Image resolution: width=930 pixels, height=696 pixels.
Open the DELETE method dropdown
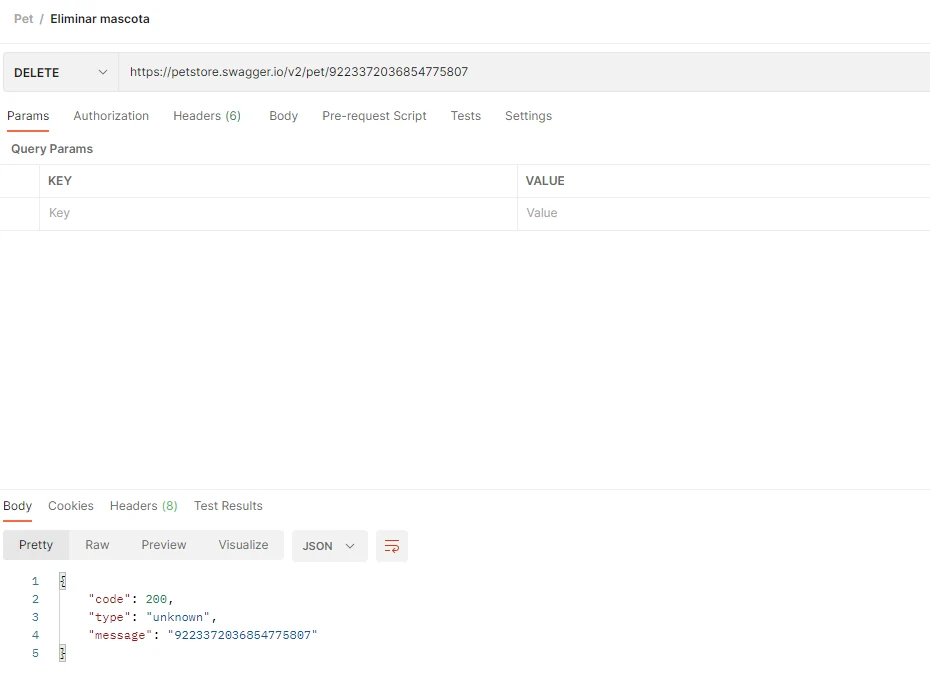click(x=61, y=72)
